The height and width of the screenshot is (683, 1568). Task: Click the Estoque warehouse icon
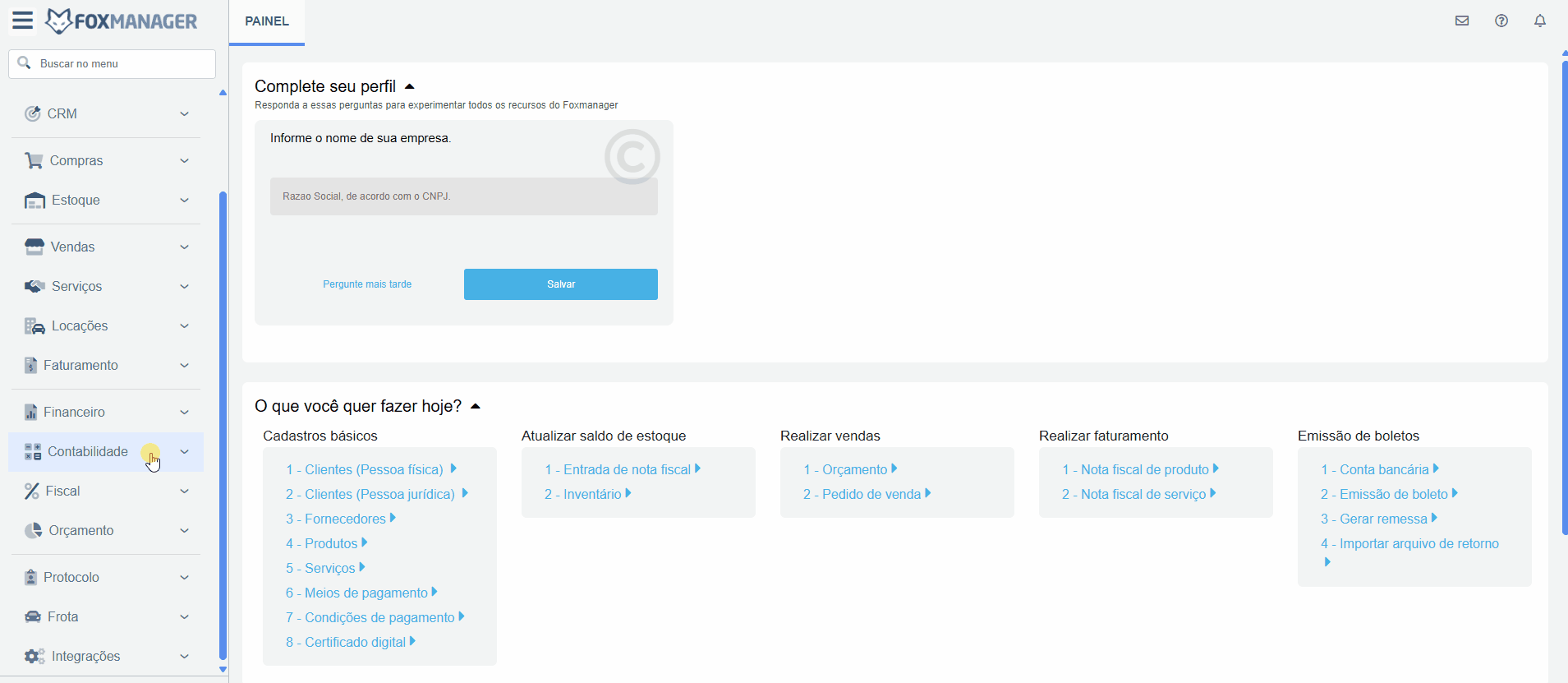(x=34, y=201)
